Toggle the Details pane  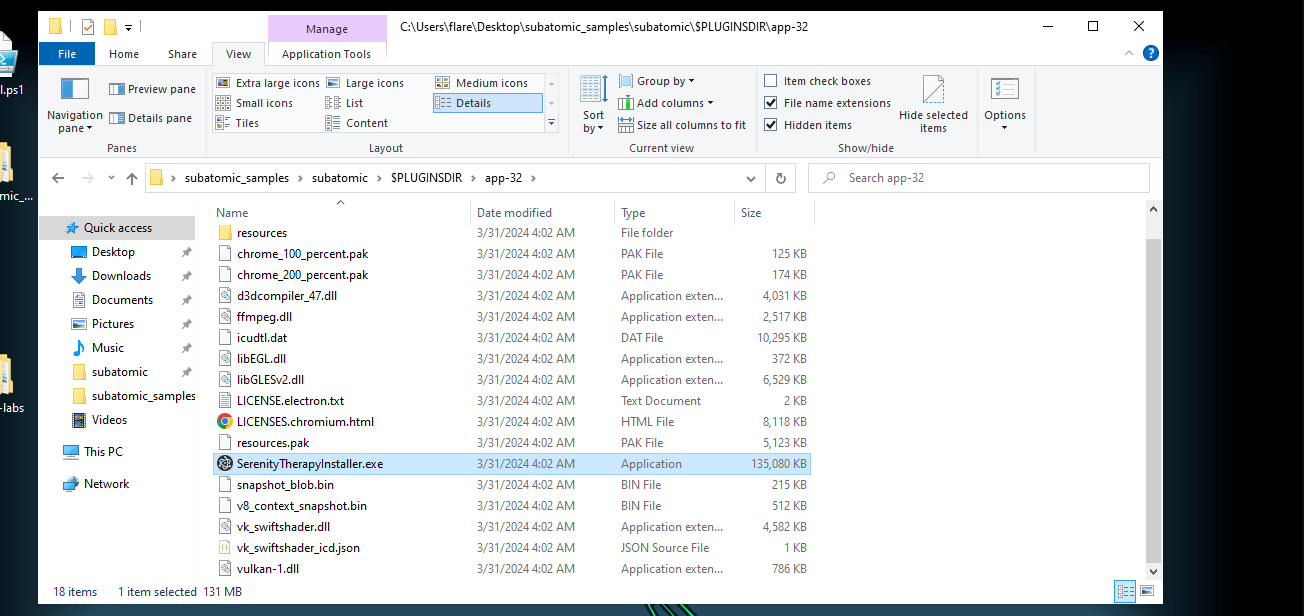151,118
